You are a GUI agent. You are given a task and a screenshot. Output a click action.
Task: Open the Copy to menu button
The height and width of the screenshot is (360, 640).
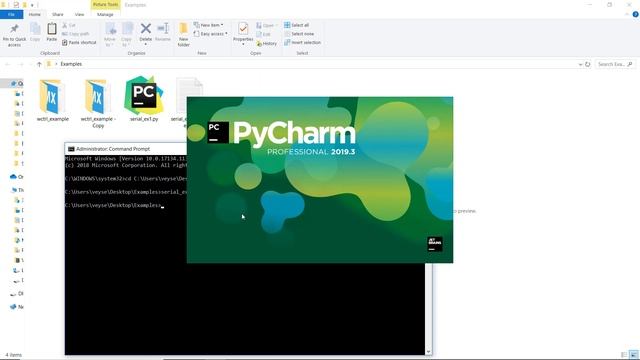(x=127, y=34)
